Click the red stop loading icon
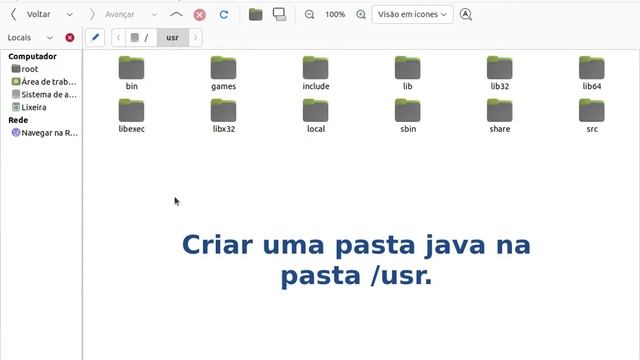The height and width of the screenshot is (360, 640). tap(200, 15)
